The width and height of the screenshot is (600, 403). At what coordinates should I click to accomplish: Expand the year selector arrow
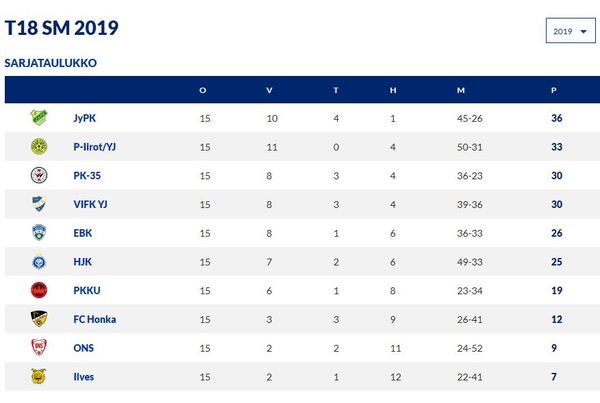click(x=584, y=31)
